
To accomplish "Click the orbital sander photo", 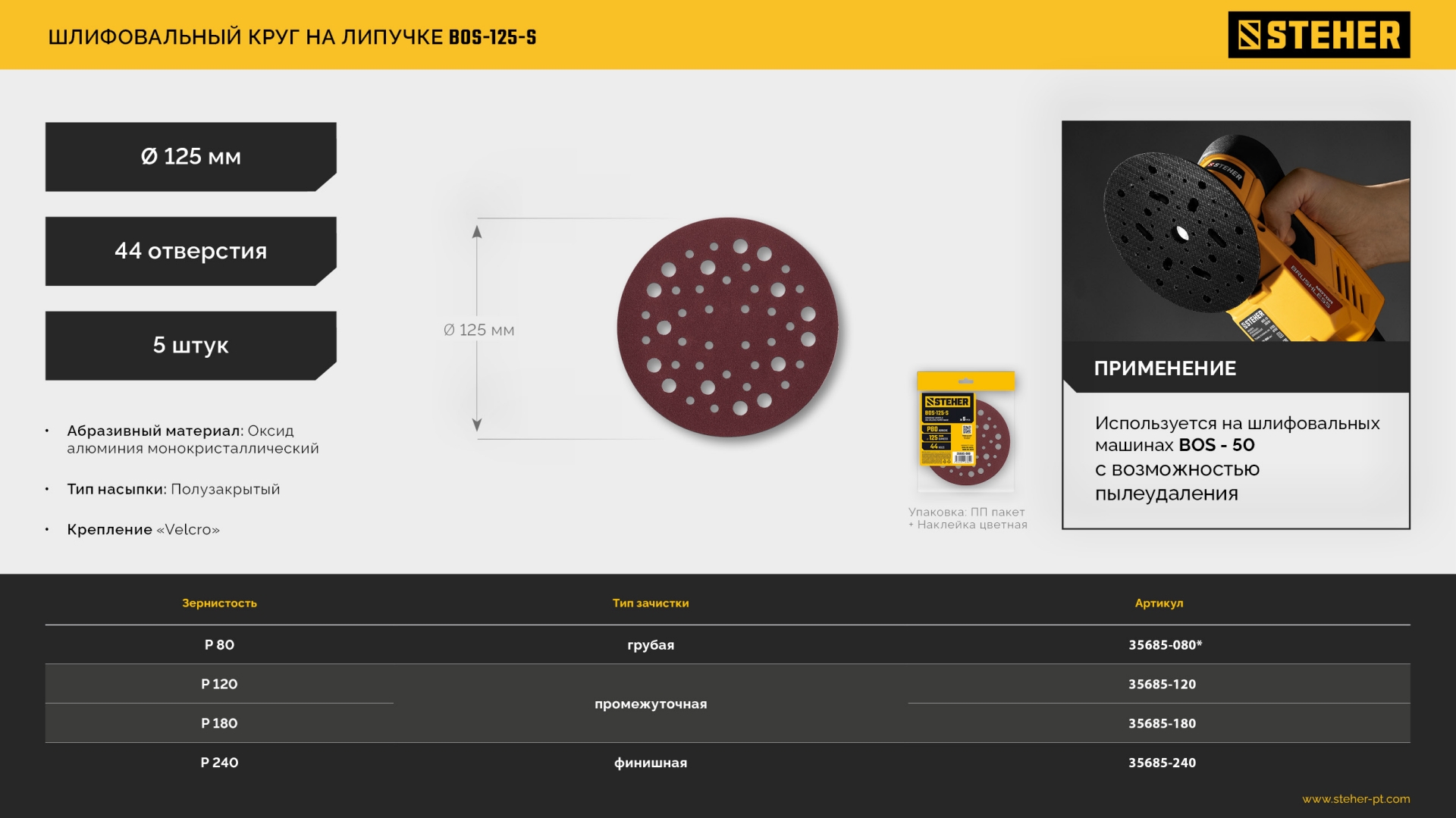I will 1235,231.
